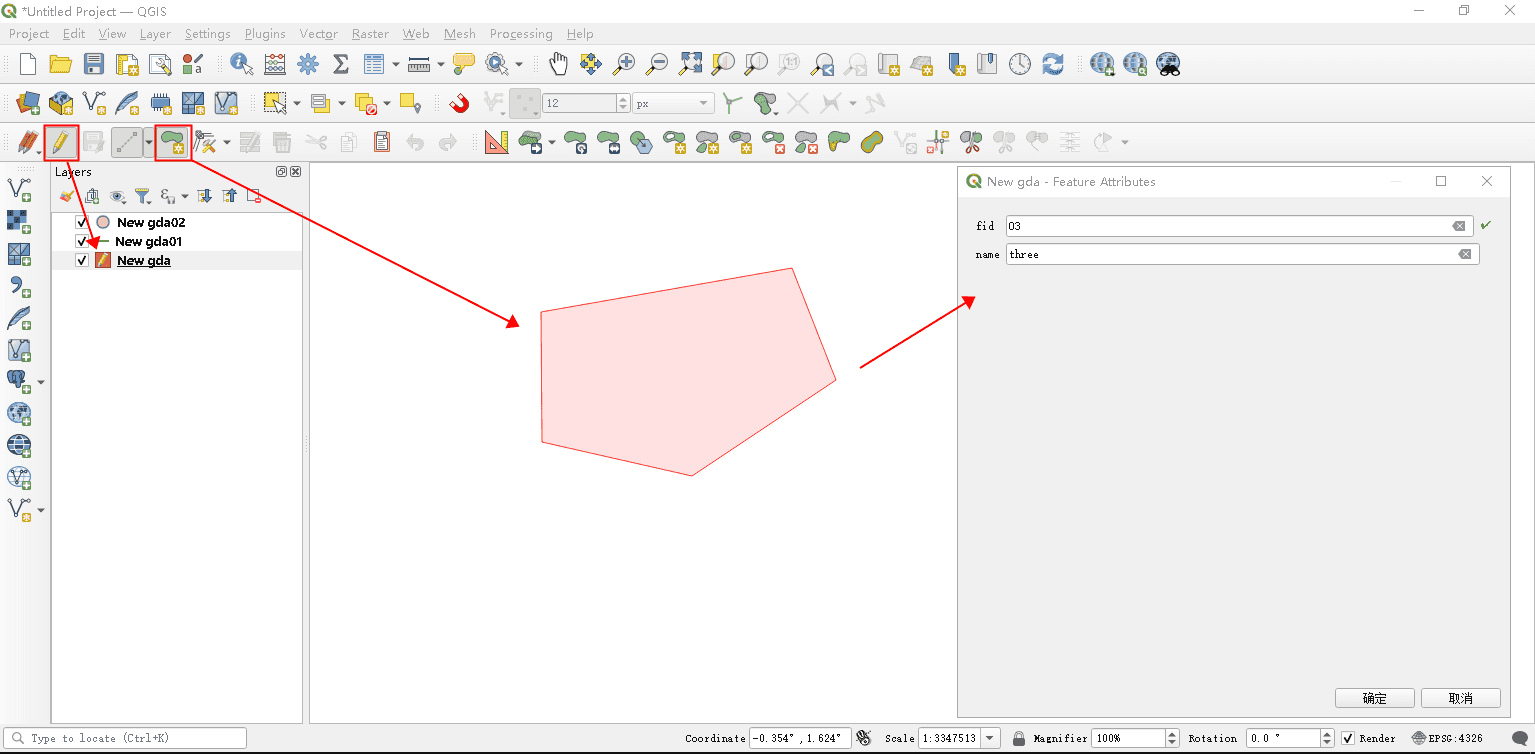
Task: Open the Field Calculator abacus icon
Action: [275, 64]
